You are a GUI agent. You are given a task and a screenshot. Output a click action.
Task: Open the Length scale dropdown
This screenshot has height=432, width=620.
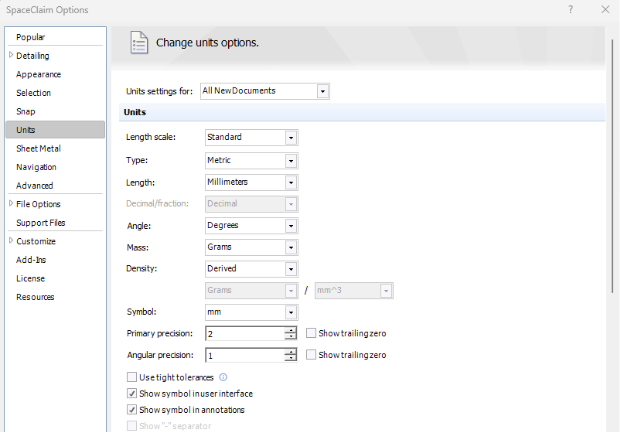point(289,137)
